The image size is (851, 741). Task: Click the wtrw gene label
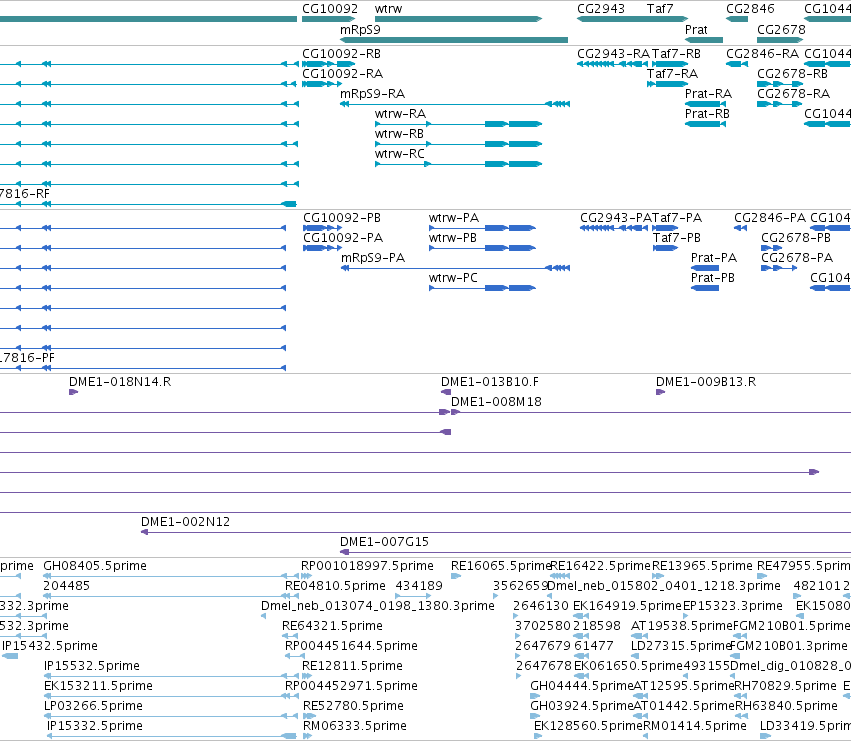[389, 9]
